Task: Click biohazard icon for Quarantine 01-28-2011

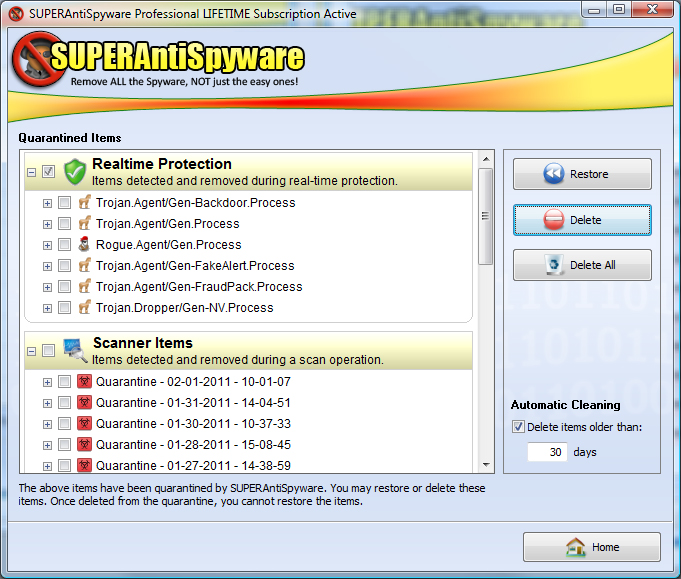Action: coord(84,444)
